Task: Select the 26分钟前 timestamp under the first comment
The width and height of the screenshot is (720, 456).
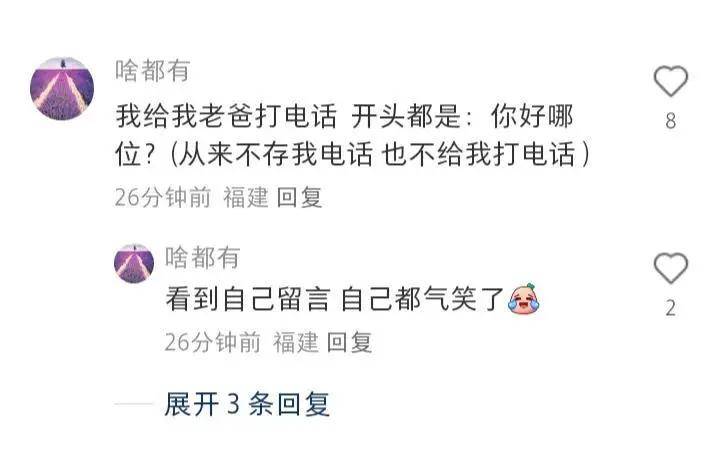Action: pos(163,197)
